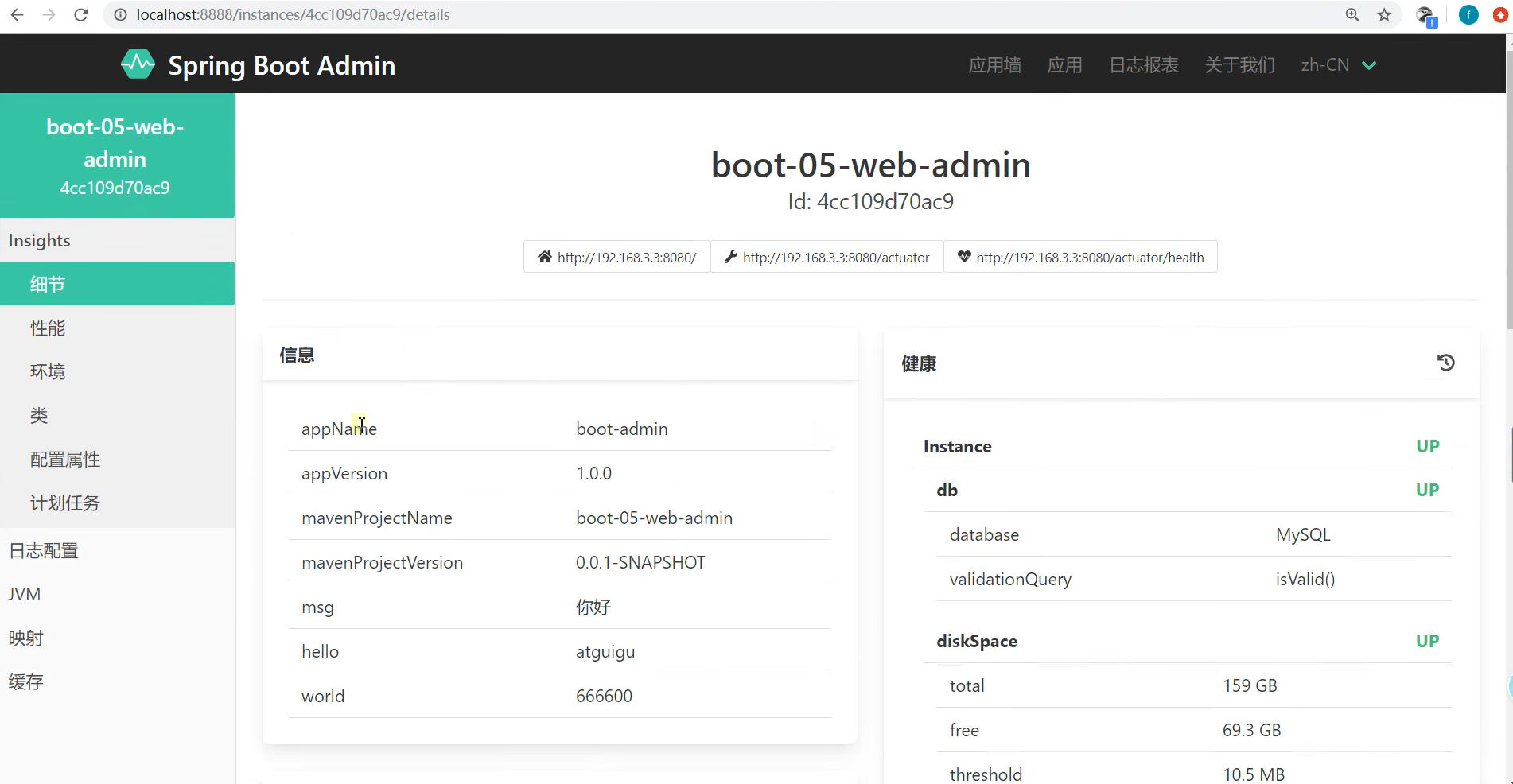
Task: Click the wrench icon in actuator URL button
Action: click(x=730, y=257)
